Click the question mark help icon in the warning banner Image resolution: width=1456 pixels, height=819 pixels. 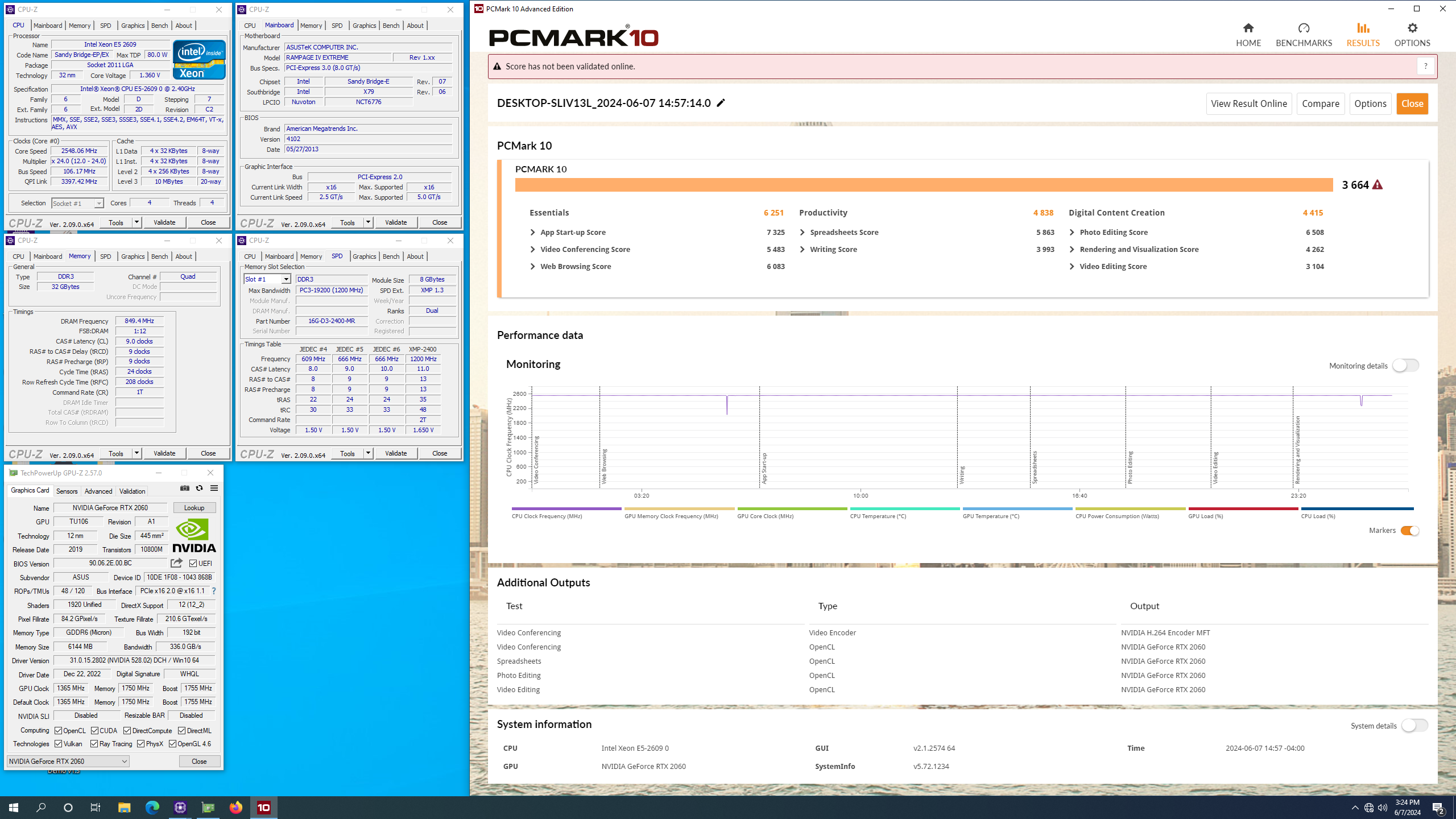pos(1425,67)
